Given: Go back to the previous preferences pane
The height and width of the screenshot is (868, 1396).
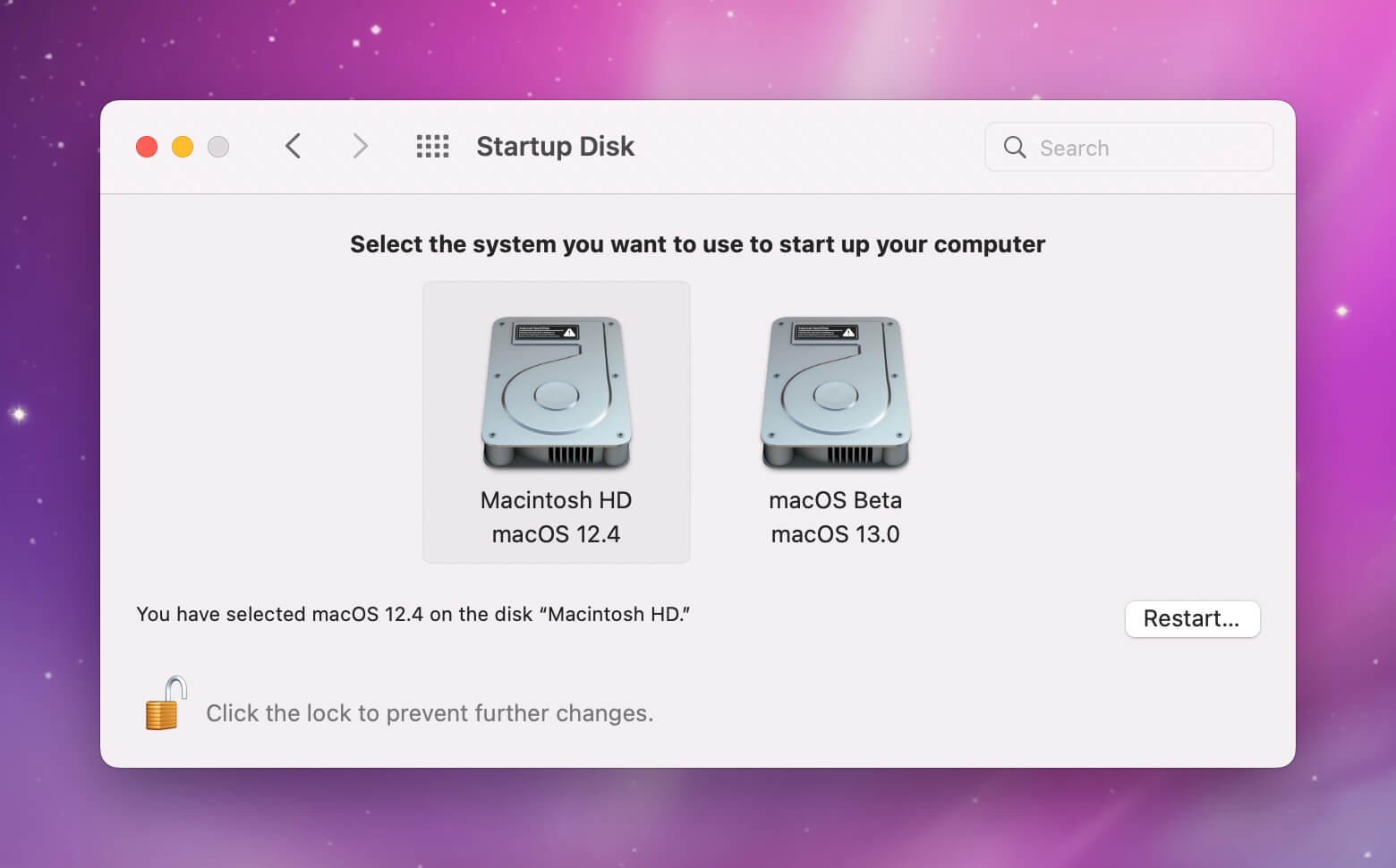Looking at the screenshot, I should 293,146.
